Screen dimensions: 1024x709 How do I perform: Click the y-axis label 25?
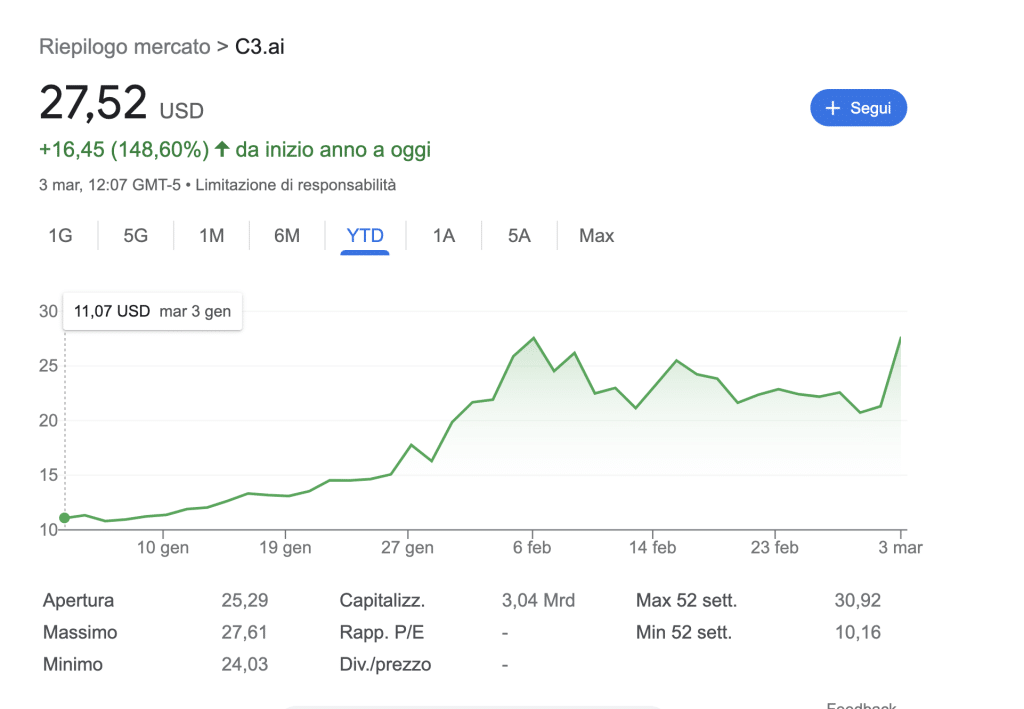(48, 366)
